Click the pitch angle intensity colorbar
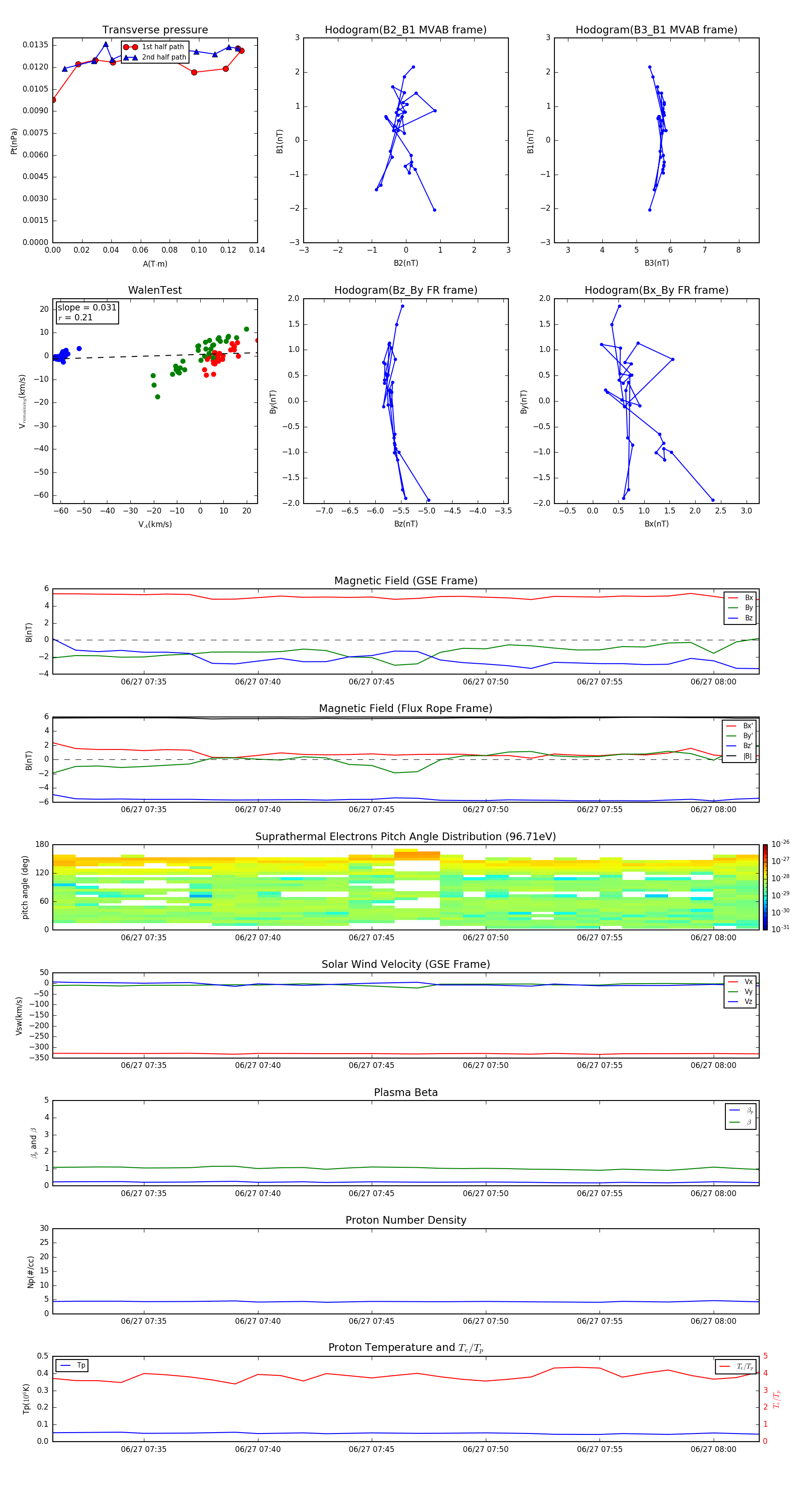This screenshot has height=1489, width=812. pos(765,887)
